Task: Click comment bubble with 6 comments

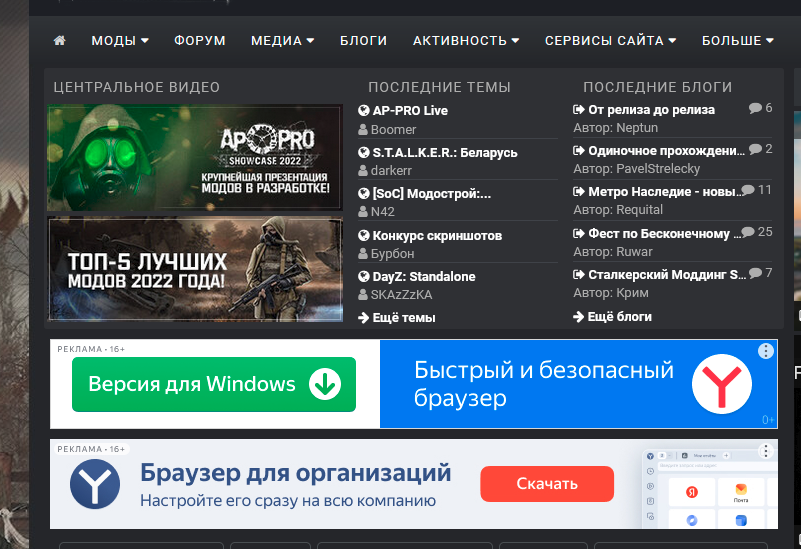Action: pyautogui.click(x=755, y=108)
